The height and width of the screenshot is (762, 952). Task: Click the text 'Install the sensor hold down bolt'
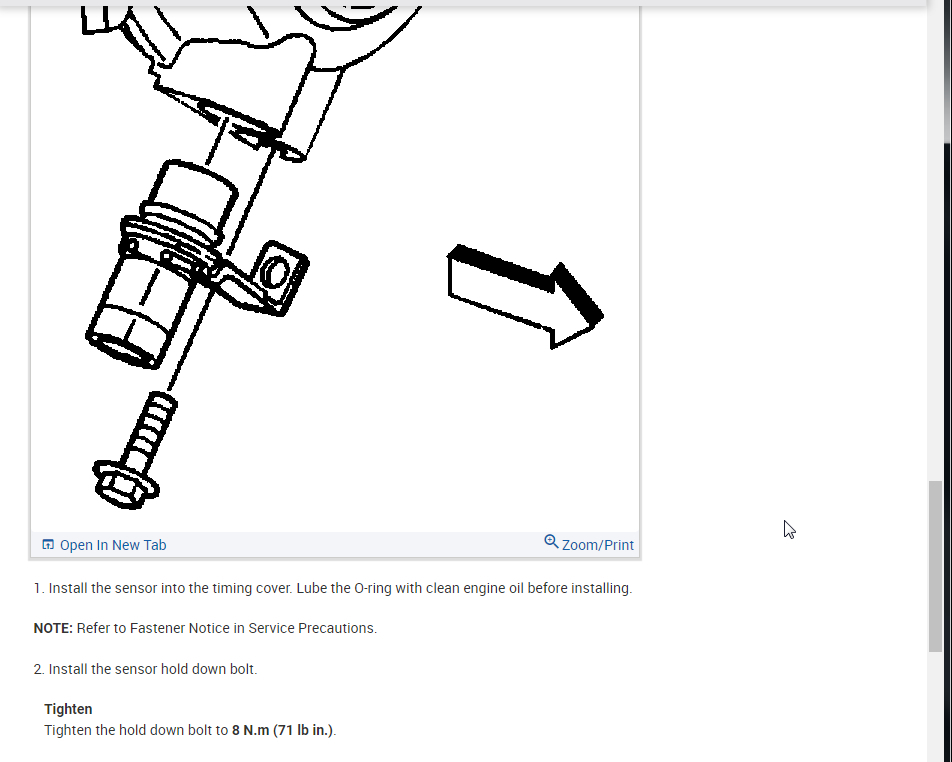[x=152, y=668]
